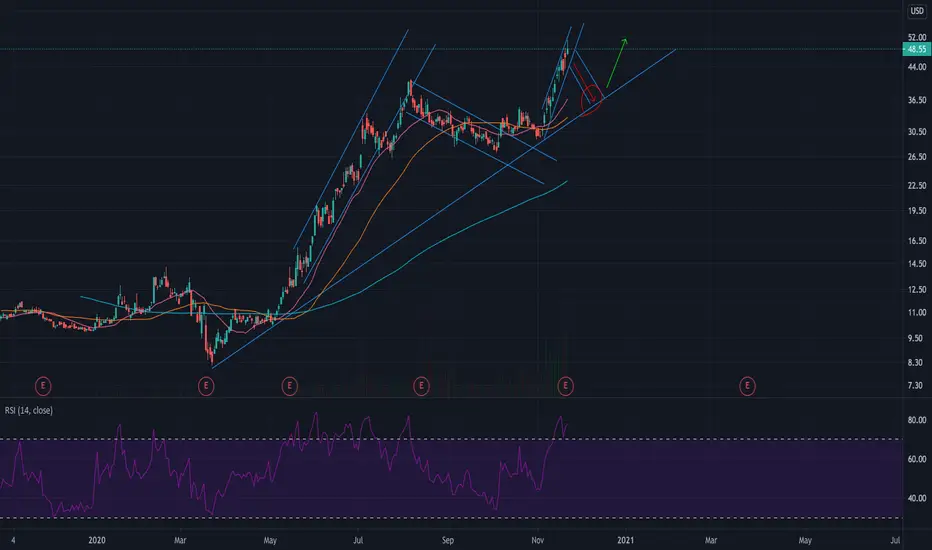Change the USD currency on price axis
932x550 pixels.
pos(917,11)
